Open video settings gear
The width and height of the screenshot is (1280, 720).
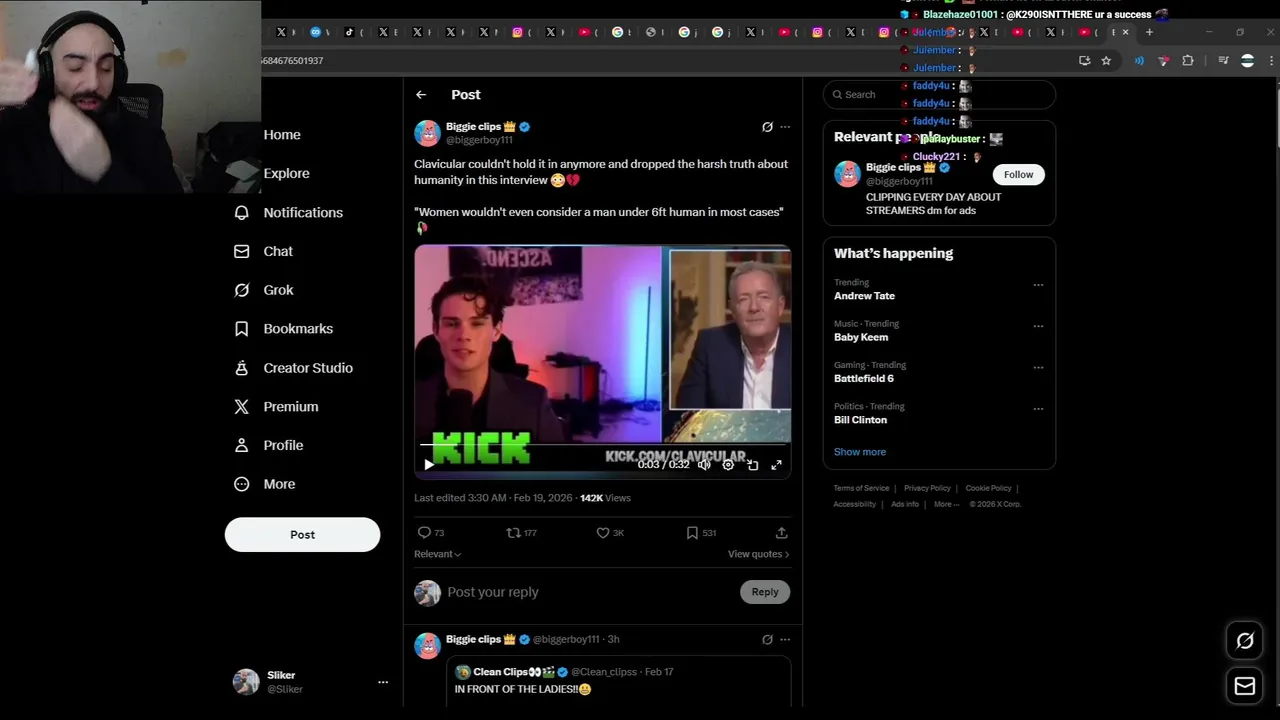click(x=728, y=465)
